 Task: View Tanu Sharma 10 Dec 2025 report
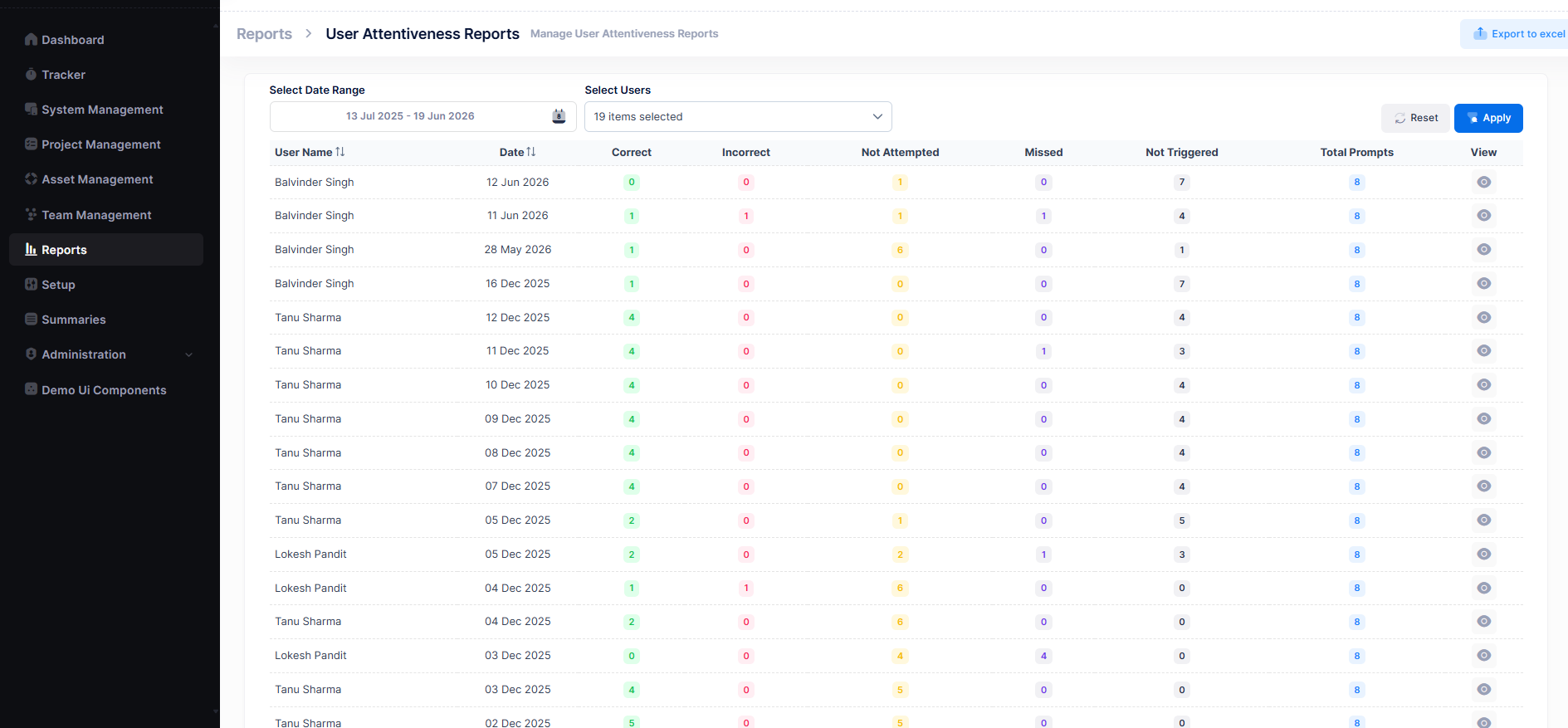tap(1484, 385)
